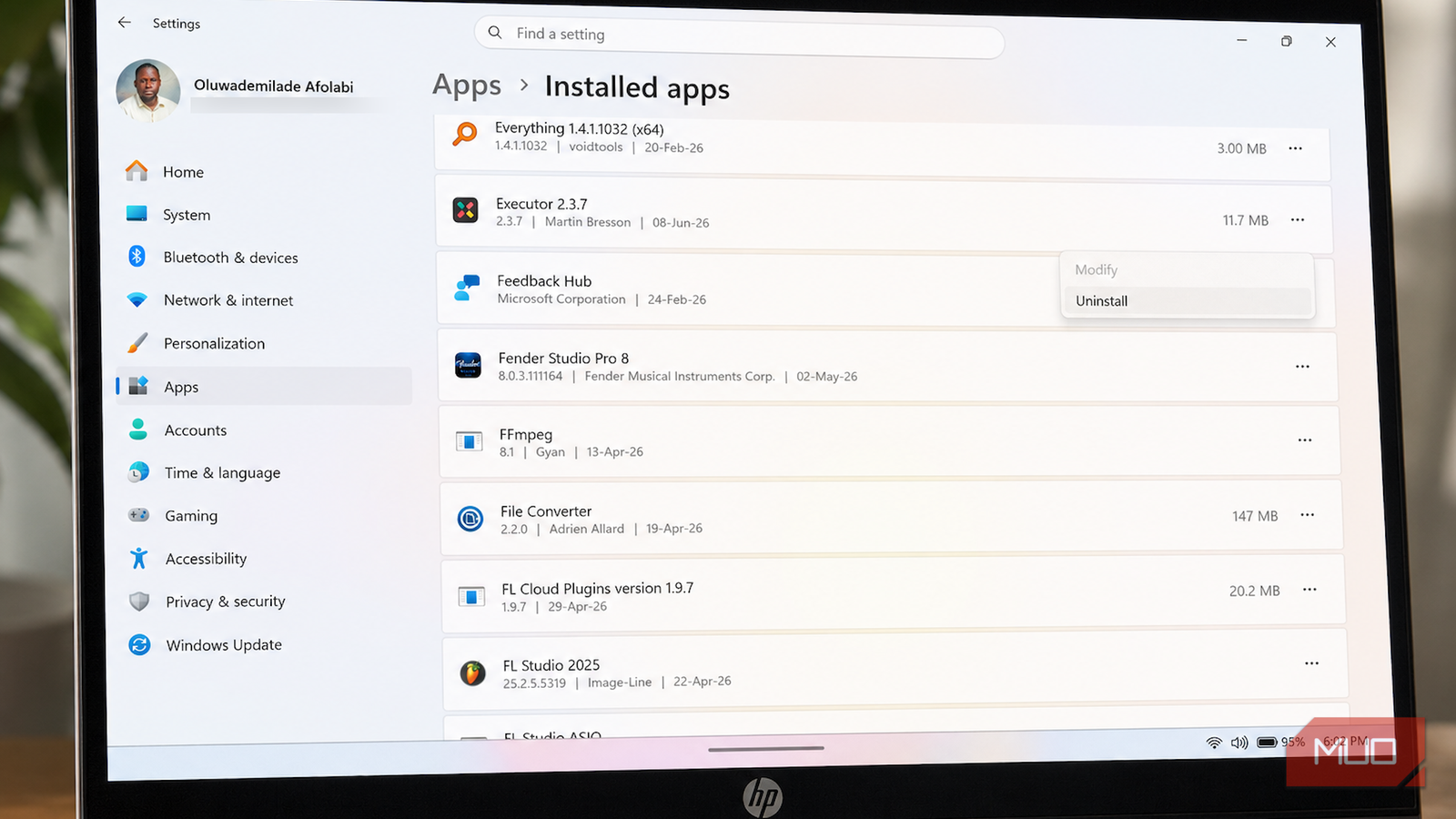The width and height of the screenshot is (1456, 819).
Task: Click the 6:02 PM clock in taskbar
Action: pyautogui.click(x=1345, y=741)
